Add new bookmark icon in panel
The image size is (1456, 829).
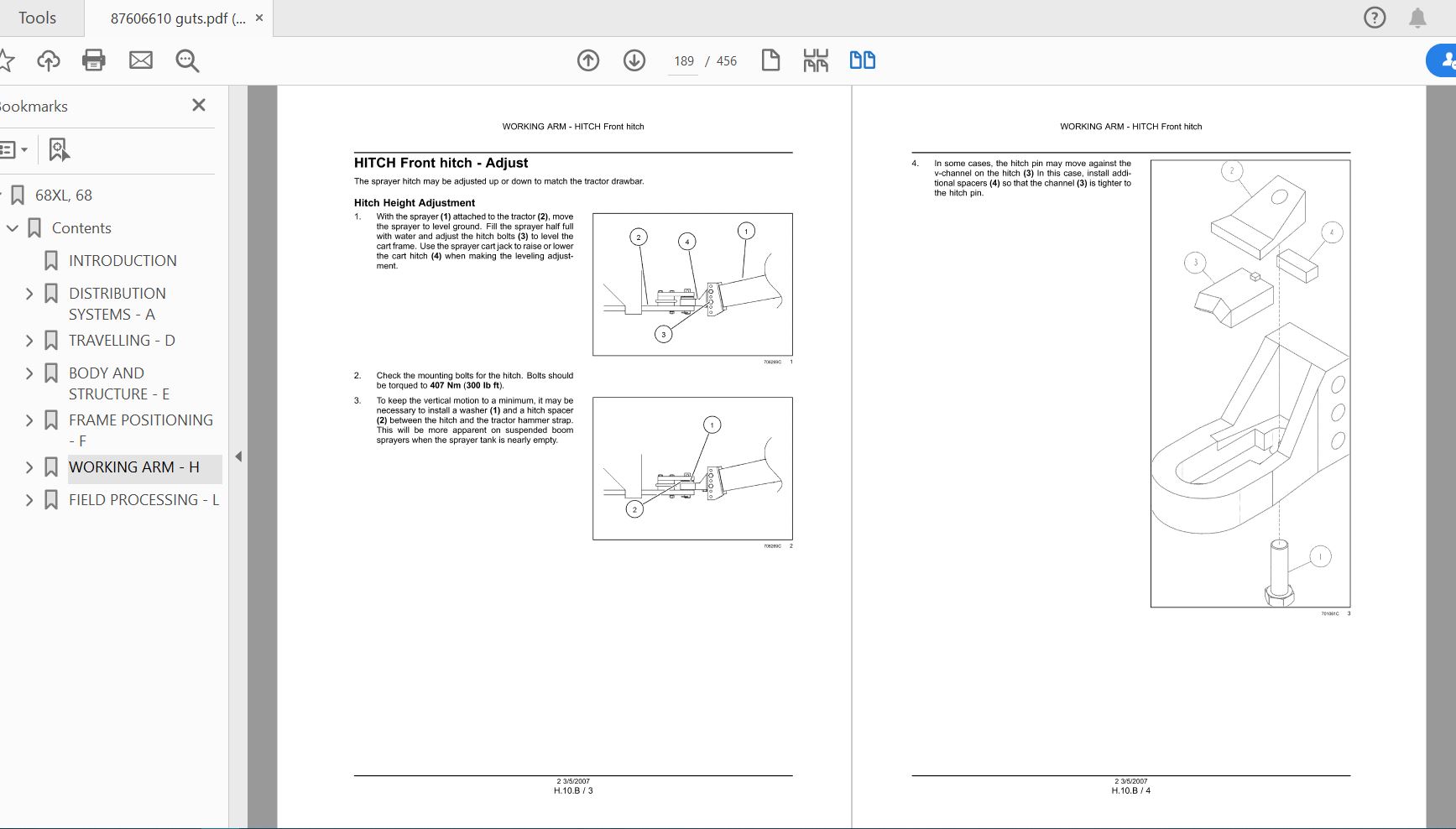click(58, 149)
